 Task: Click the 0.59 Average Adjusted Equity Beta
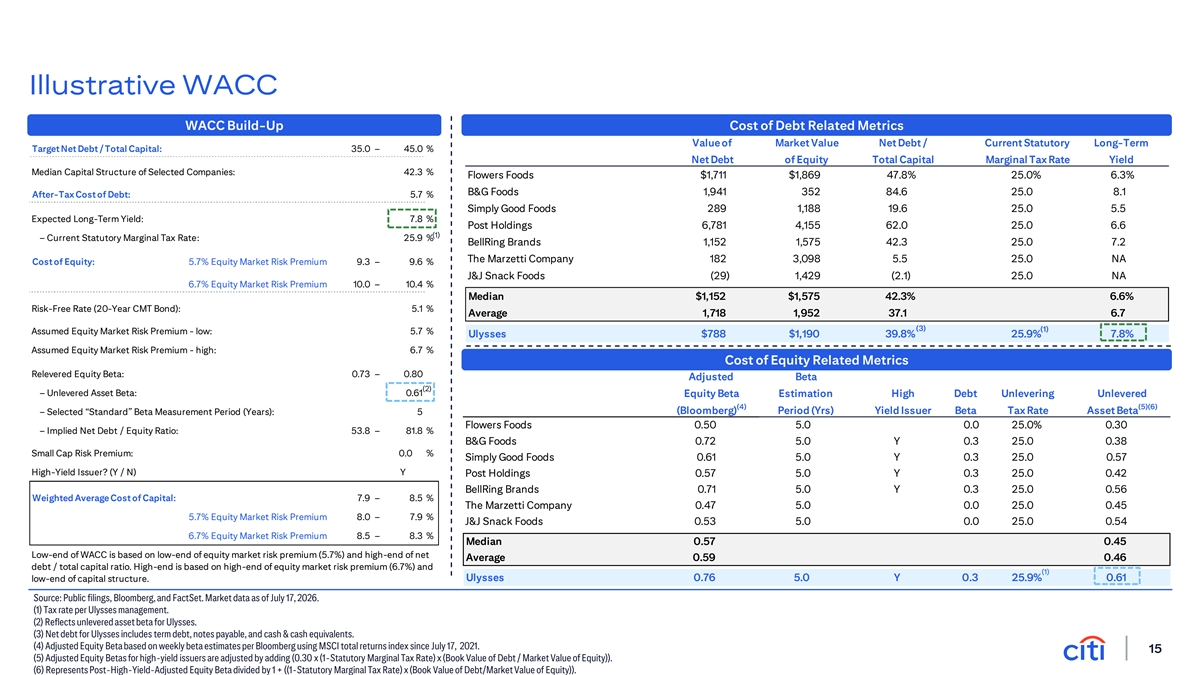[x=706, y=557]
